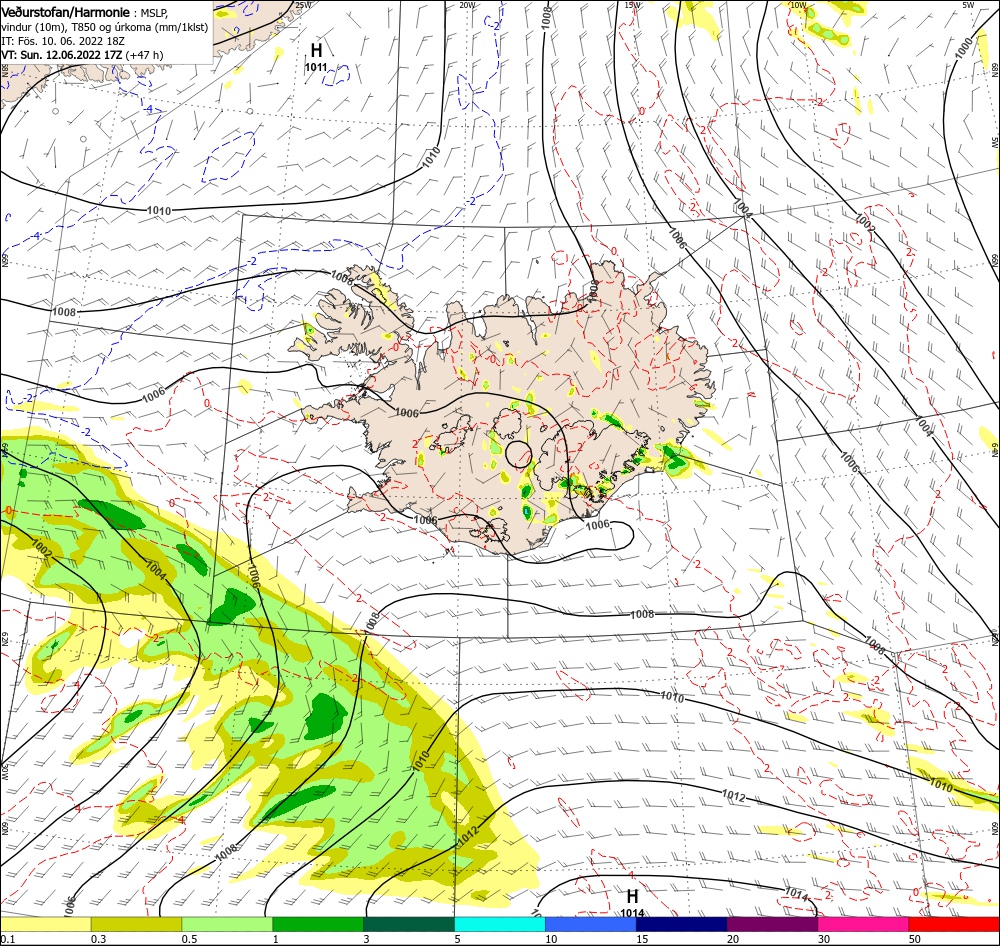Image resolution: width=1000 pixels, height=946 pixels.
Task: Click the purple 20–30 mm legend swatch
Action: [x=772, y=924]
